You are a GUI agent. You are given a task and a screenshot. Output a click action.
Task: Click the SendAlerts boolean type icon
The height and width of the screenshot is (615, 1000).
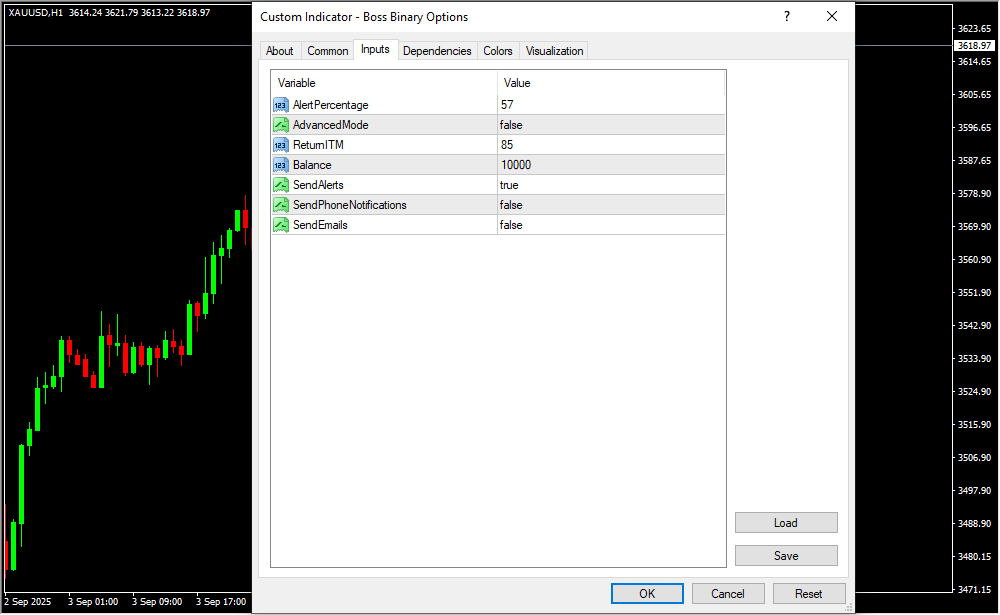point(280,185)
